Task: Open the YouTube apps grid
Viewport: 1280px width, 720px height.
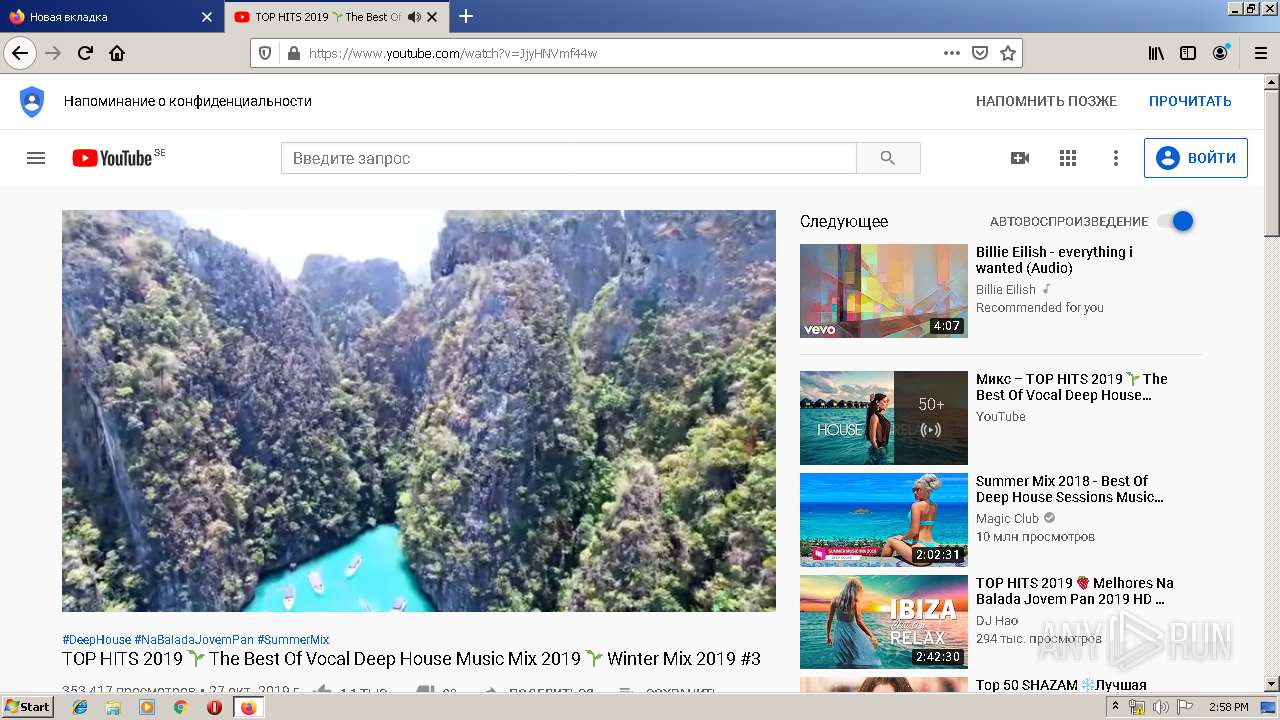Action: [1068, 158]
